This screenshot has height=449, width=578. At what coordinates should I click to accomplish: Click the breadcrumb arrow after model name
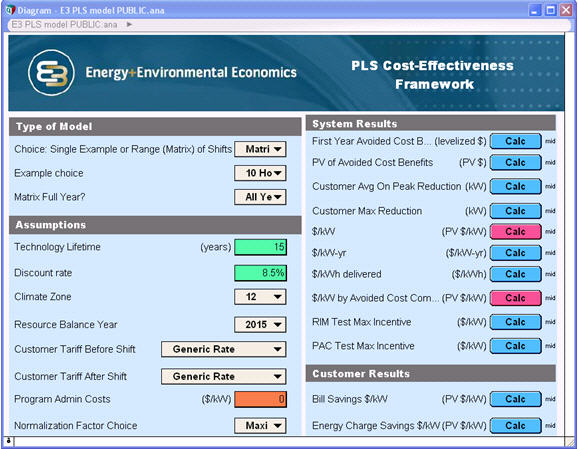pos(129,25)
